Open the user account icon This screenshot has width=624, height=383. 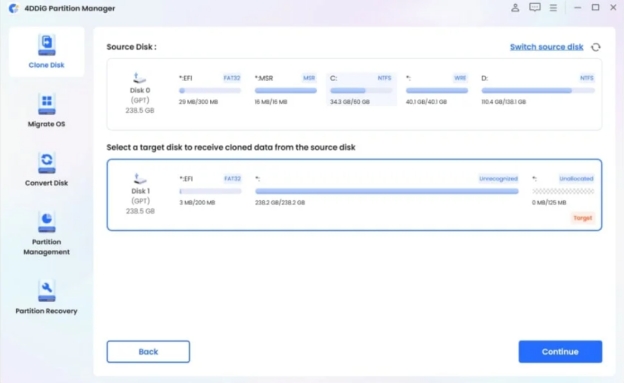tap(515, 8)
